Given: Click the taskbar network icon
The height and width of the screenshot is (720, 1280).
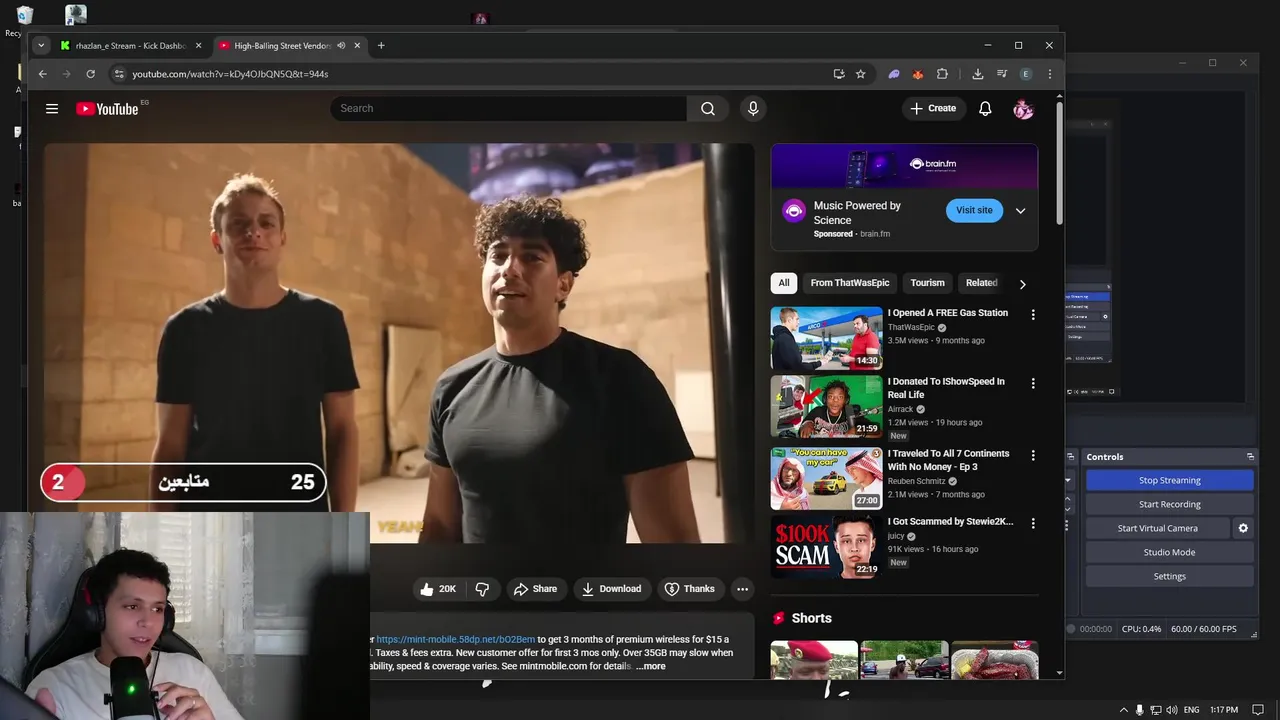Looking at the screenshot, I should point(1155,710).
